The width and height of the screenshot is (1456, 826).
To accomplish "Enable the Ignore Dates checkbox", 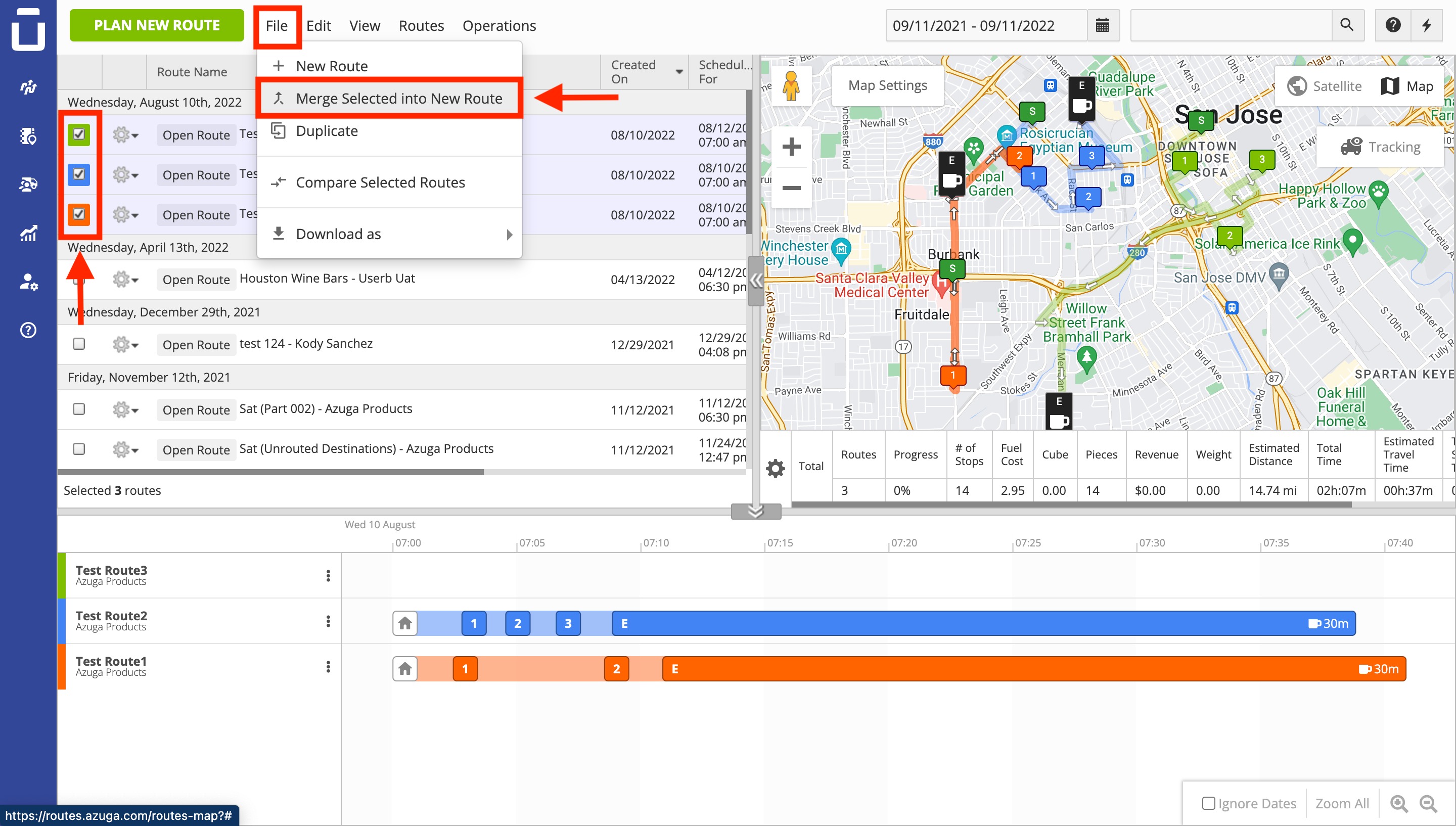I will click(1208, 803).
